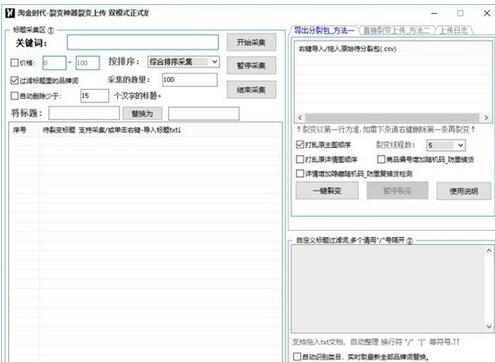Click the 采集的数量 field showing 100

(190, 80)
